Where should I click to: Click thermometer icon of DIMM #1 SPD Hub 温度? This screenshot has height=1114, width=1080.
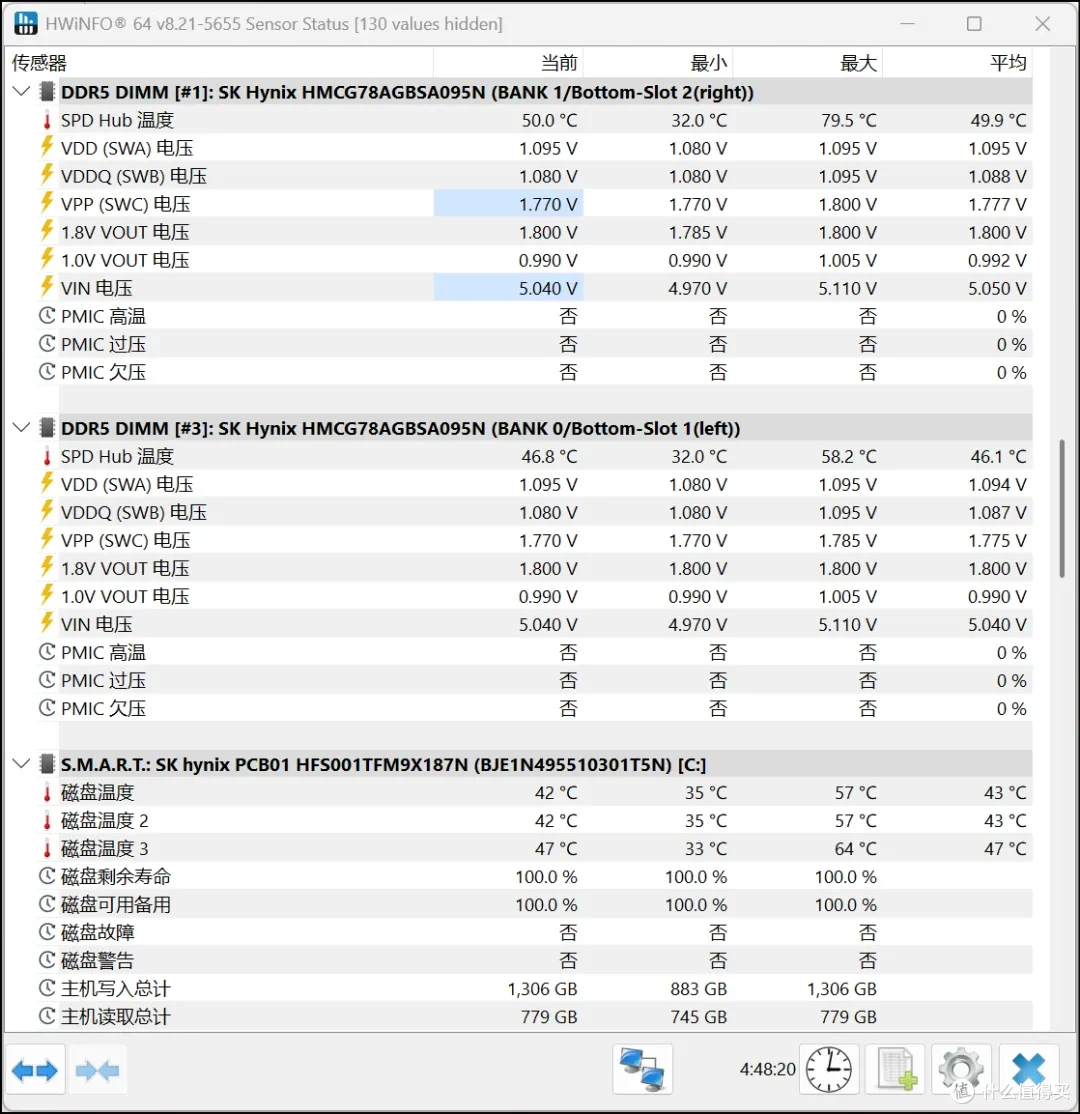(47, 120)
